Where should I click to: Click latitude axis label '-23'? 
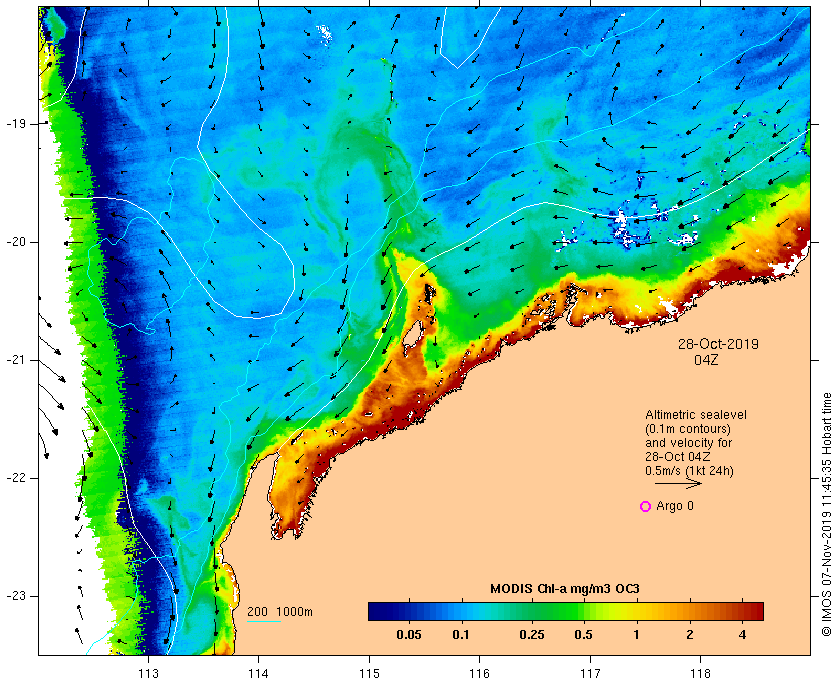pyautogui.click(x=17, y=596)
